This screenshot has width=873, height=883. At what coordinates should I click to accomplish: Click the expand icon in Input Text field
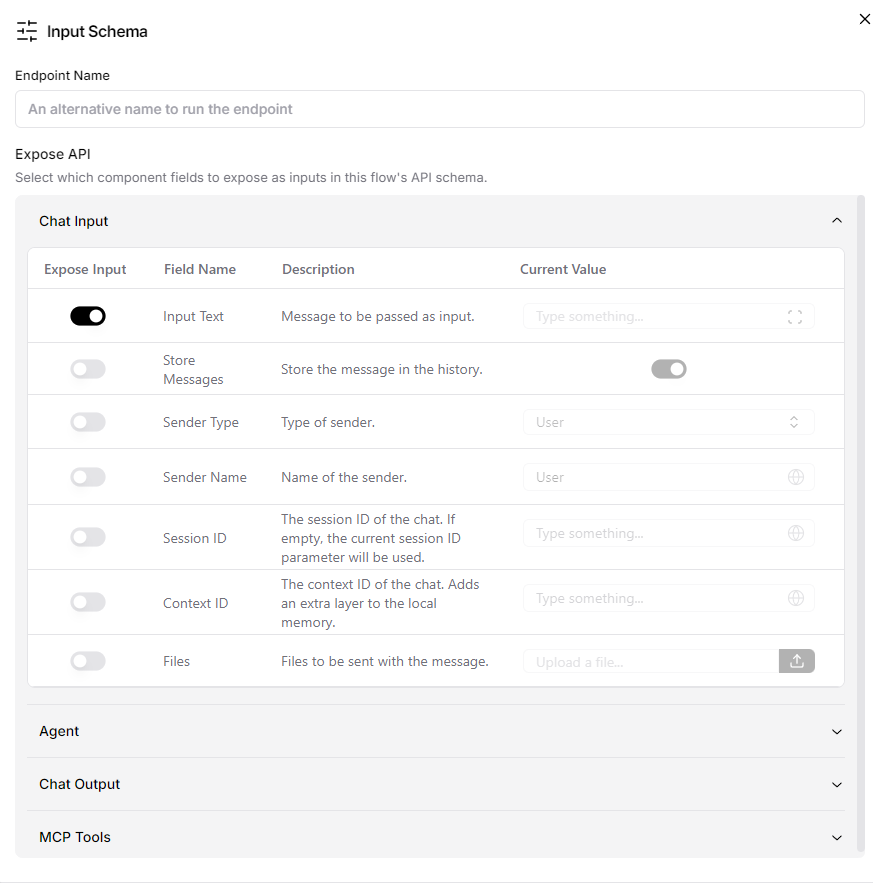point(795,317)
